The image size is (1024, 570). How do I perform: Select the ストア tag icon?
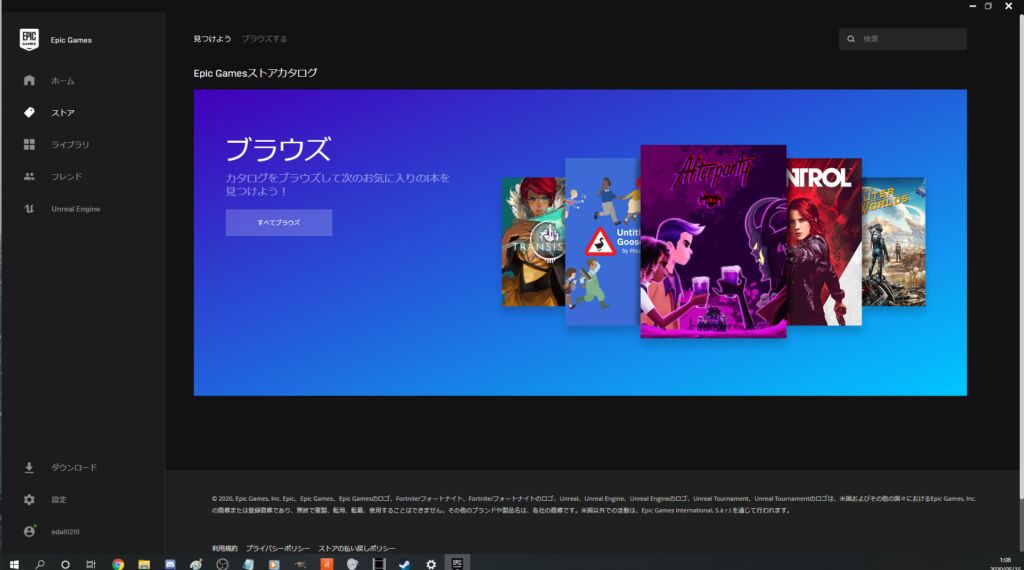(29, 112)
